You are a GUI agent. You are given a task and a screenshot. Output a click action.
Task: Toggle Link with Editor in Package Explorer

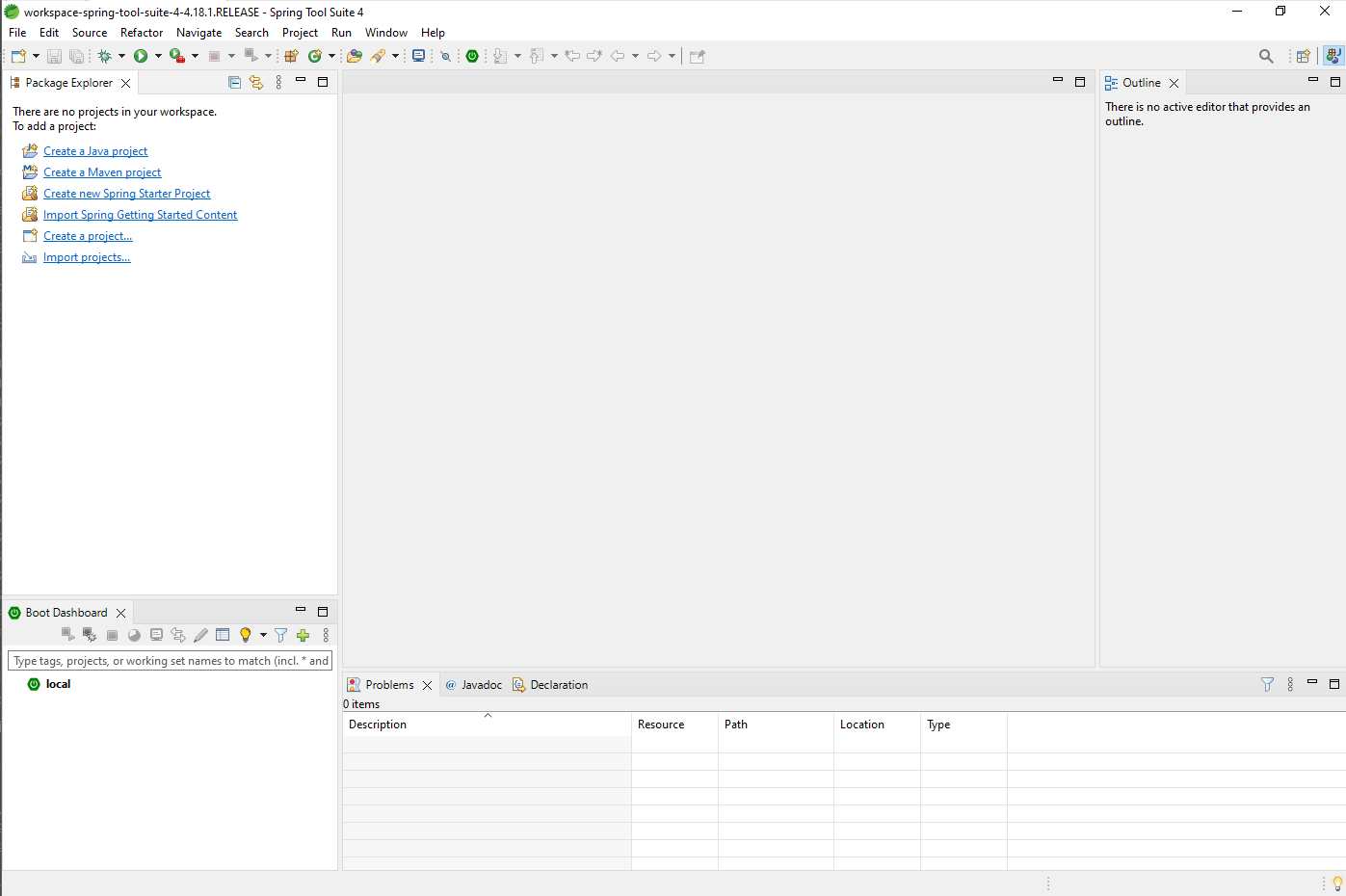(256, 83)
